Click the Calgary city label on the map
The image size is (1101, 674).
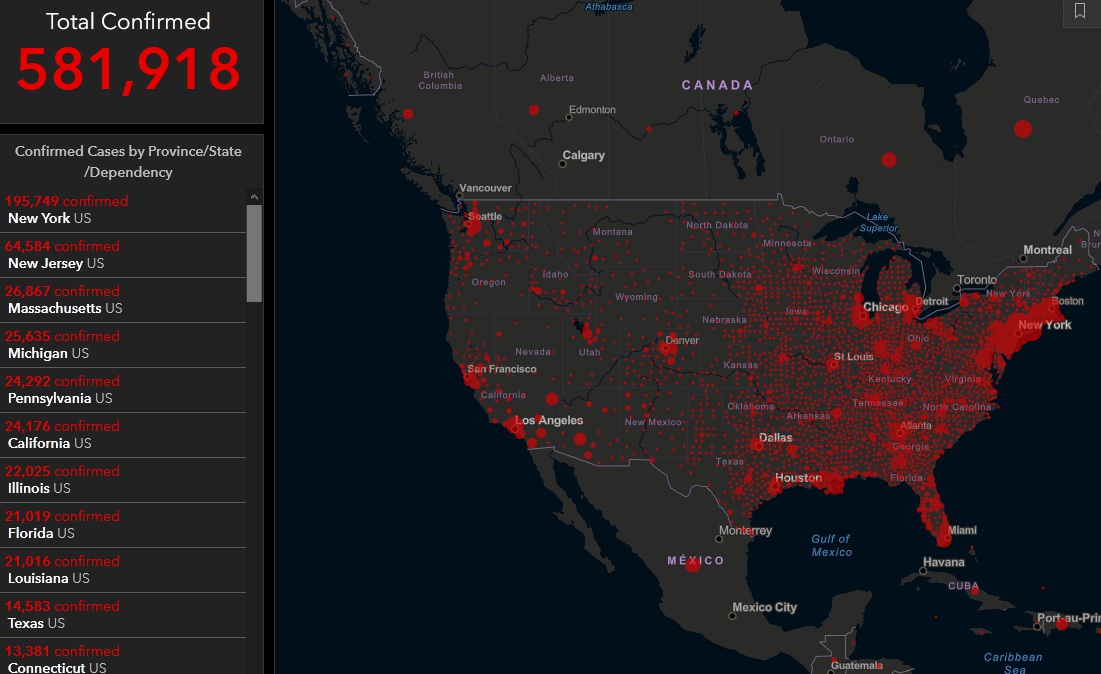click(583, 155)
